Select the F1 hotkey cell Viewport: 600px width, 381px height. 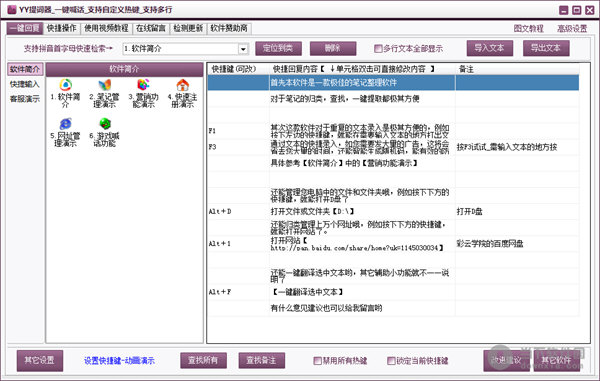pyautogui.click(x=239, y=131)
